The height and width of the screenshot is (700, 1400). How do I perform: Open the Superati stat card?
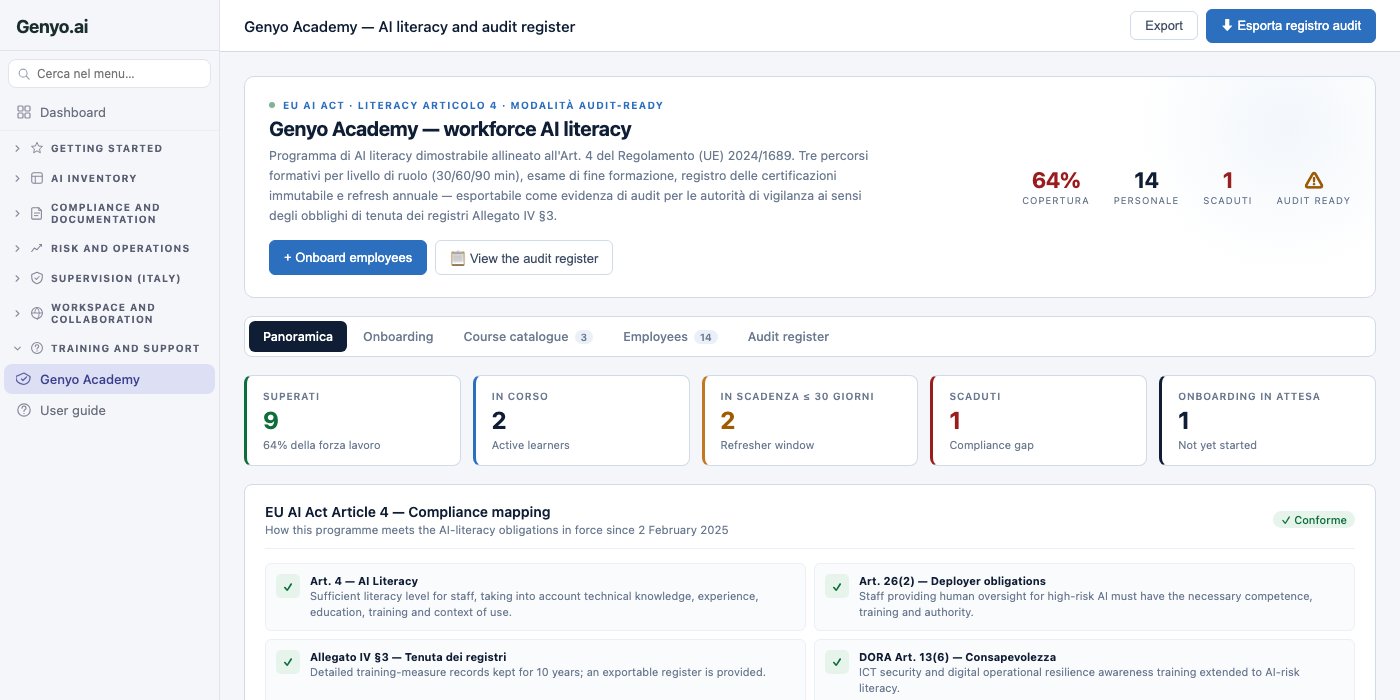point(352,420)
